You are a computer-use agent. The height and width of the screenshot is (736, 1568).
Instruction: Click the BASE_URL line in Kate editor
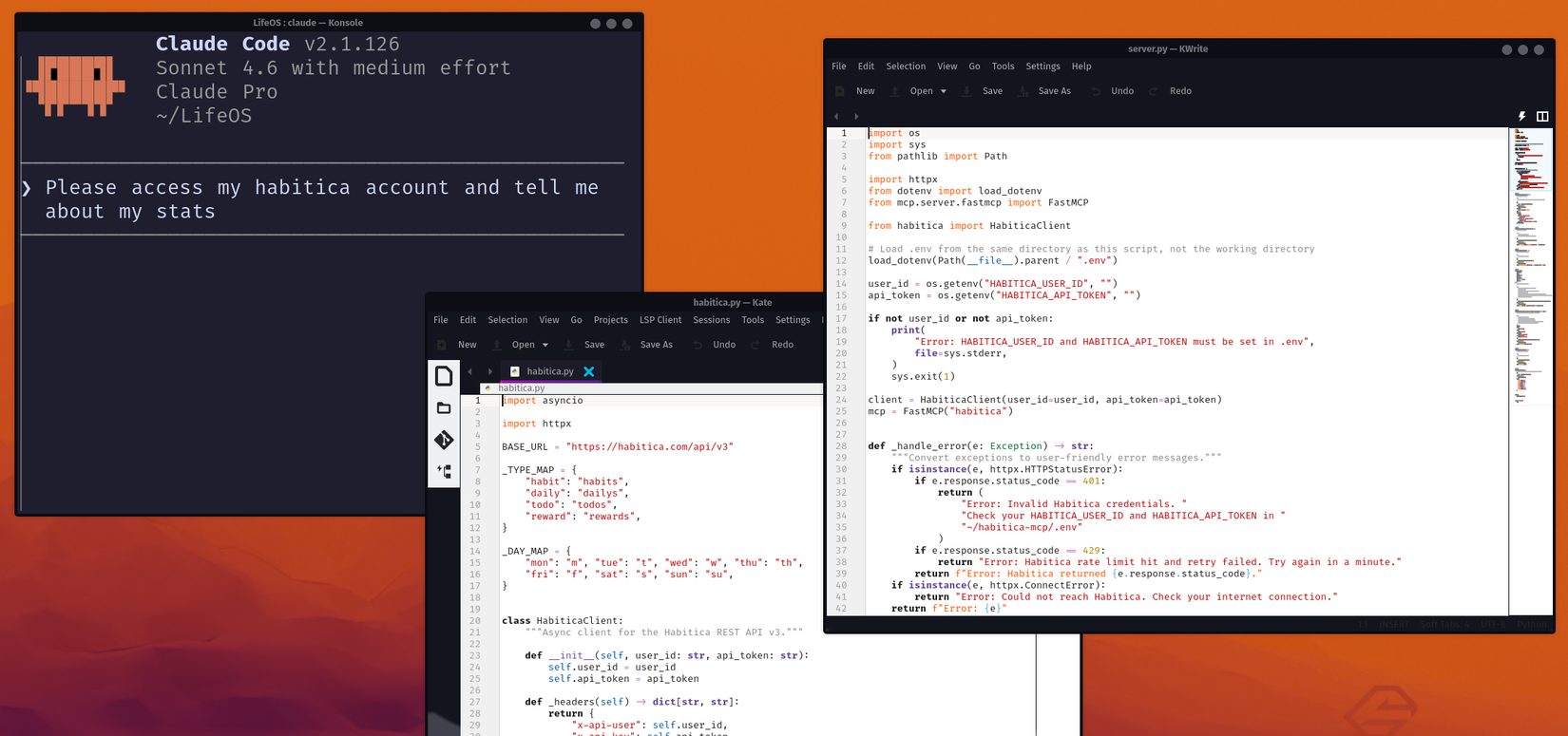[618, 446]
